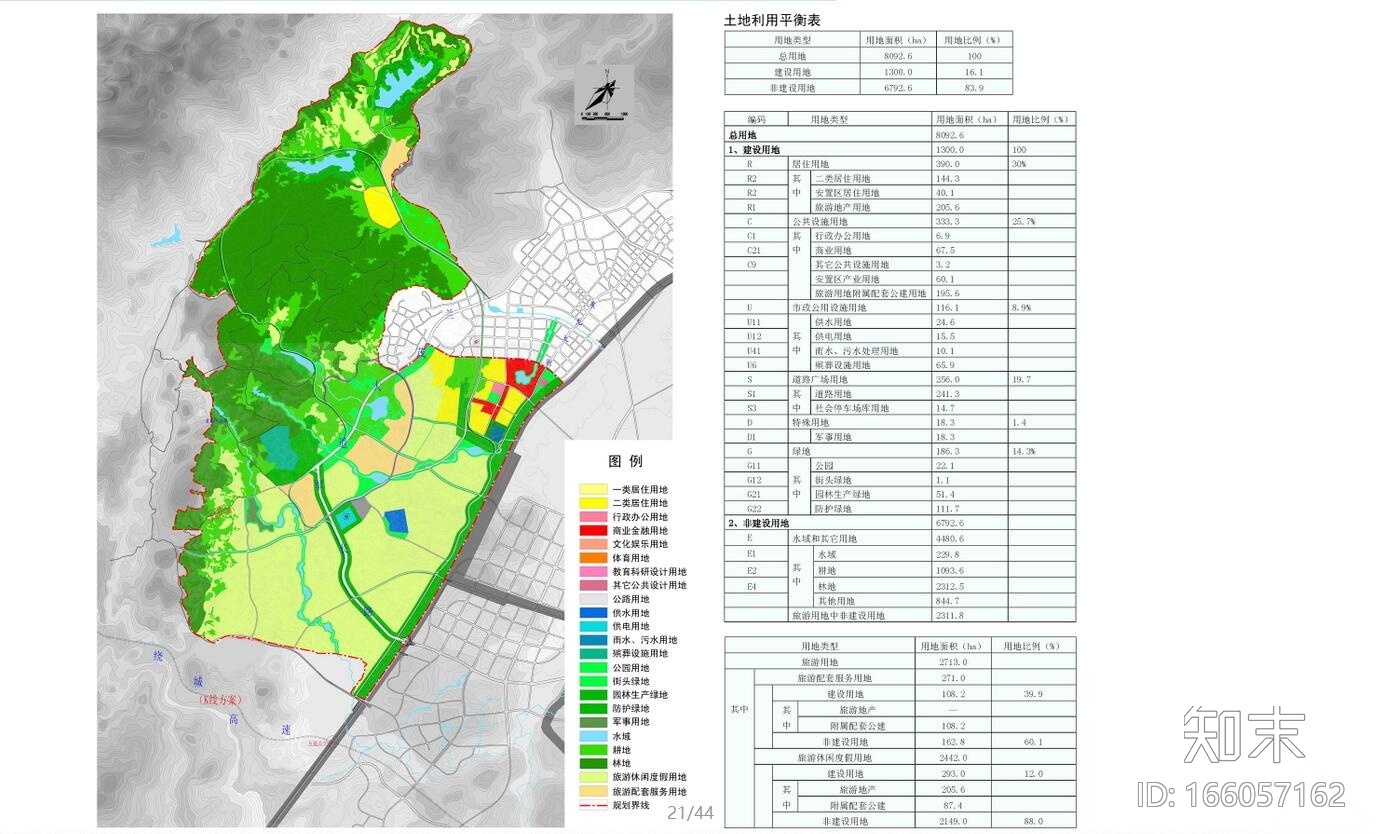The height and width of the screenshot is (834, 1376).
Task: Click the 旅游配套服务用地 row in bottom table
Action: tap(833, 678)
